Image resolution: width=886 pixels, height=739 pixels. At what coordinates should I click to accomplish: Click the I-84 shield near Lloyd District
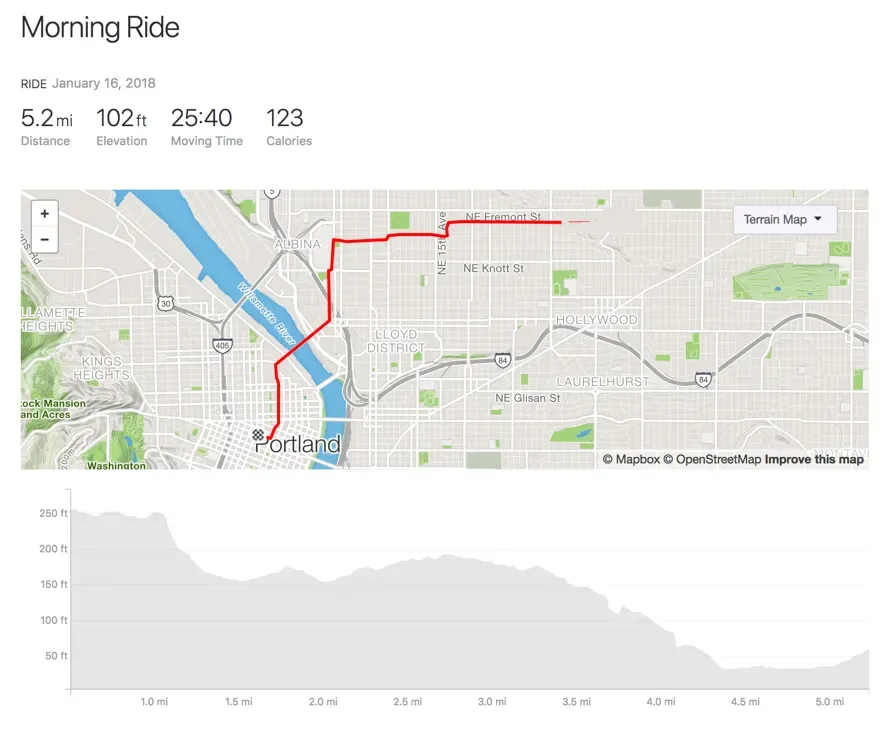pos(502,359)
